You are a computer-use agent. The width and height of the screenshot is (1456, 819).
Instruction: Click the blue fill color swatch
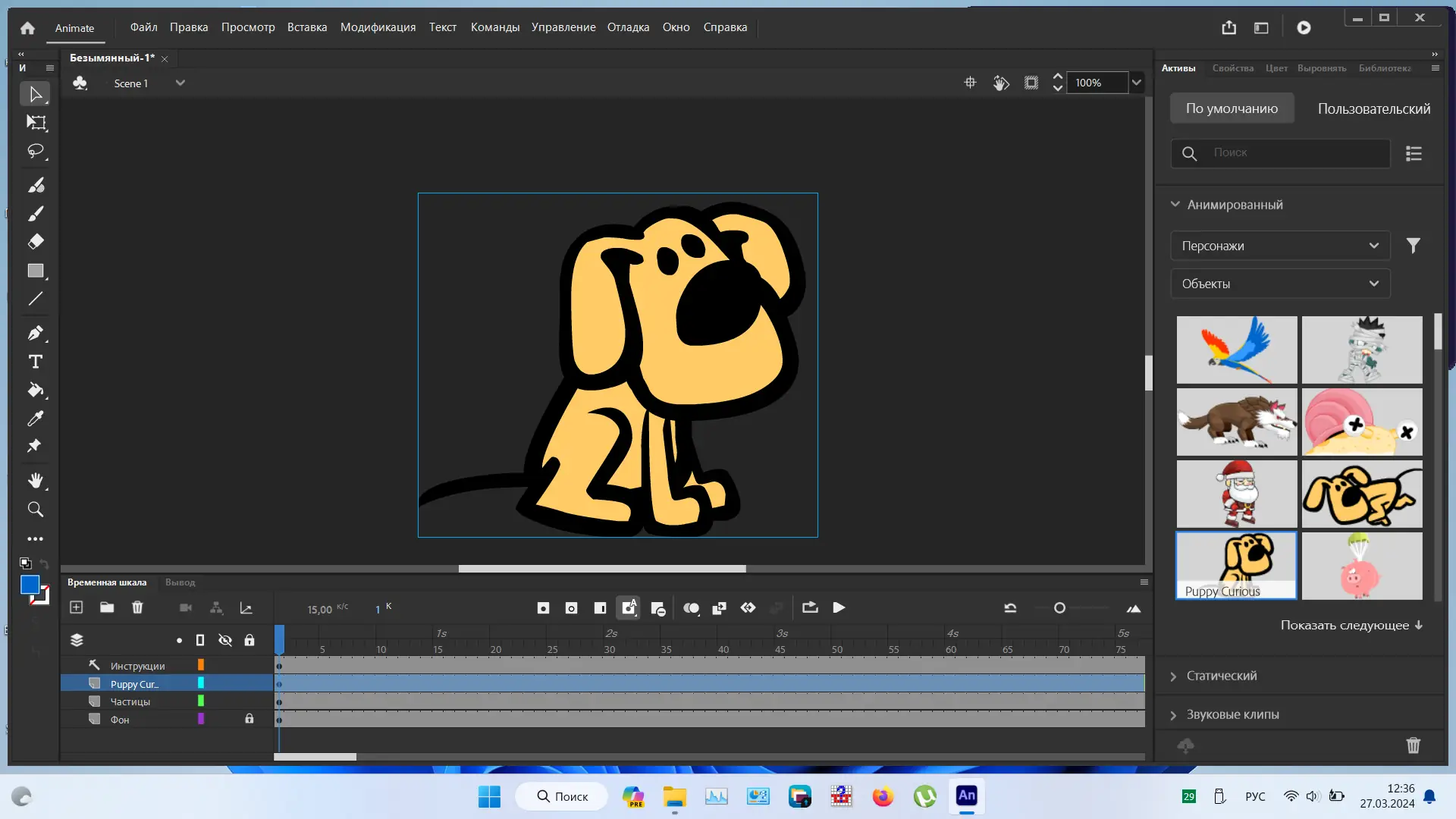30,585
